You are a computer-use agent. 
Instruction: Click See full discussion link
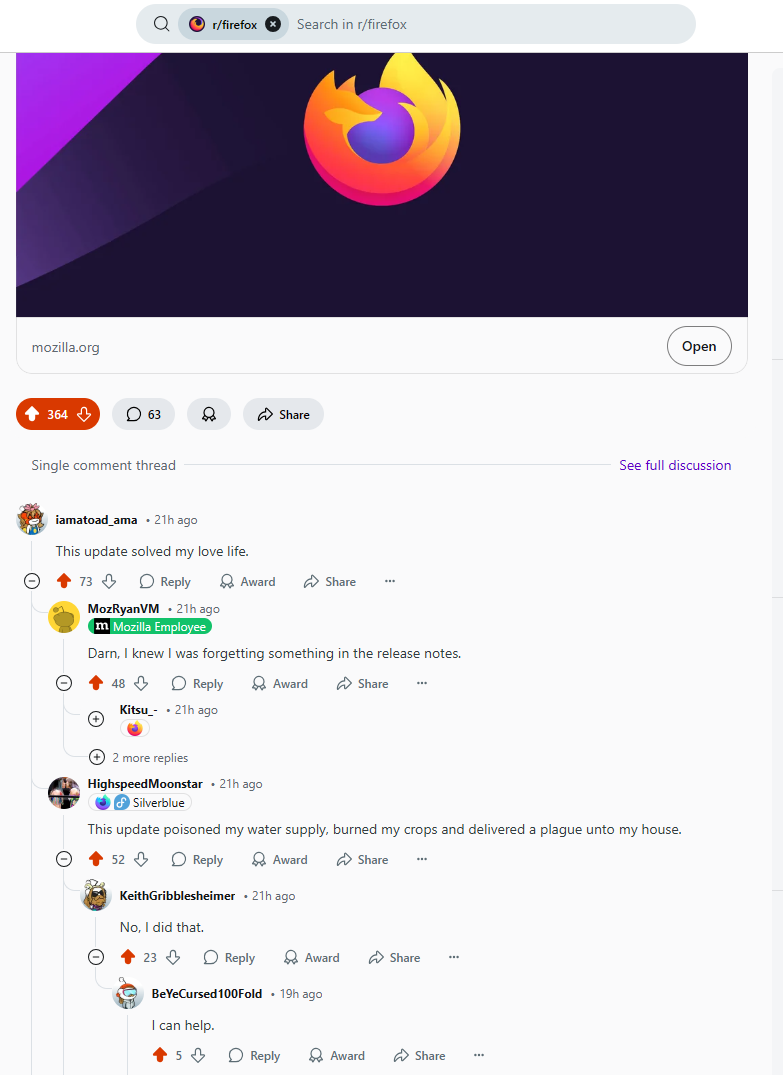pyautogui.click(x=675, y=465)
